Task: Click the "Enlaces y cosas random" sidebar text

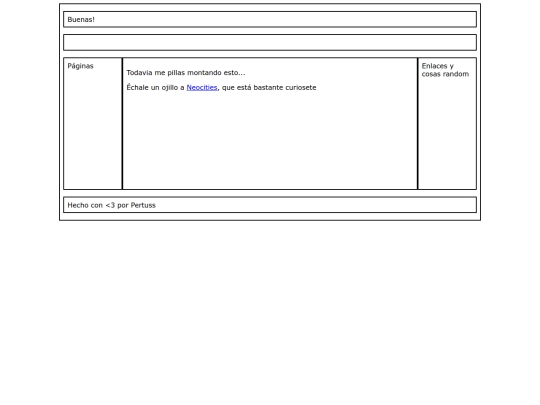Action: click(x=445, y=70)
